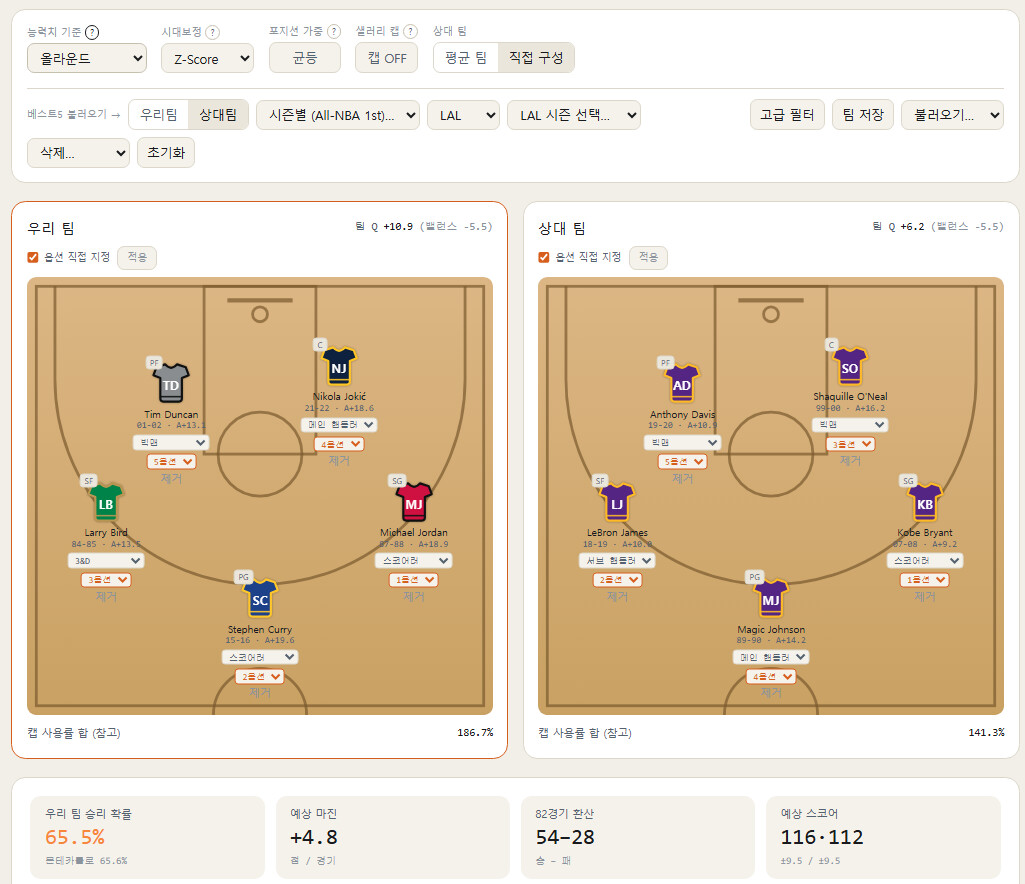1025x884 pixels.
Task: Open Tim Duncan's 빅맨 role dropdown
Action: tap(171, 443)
